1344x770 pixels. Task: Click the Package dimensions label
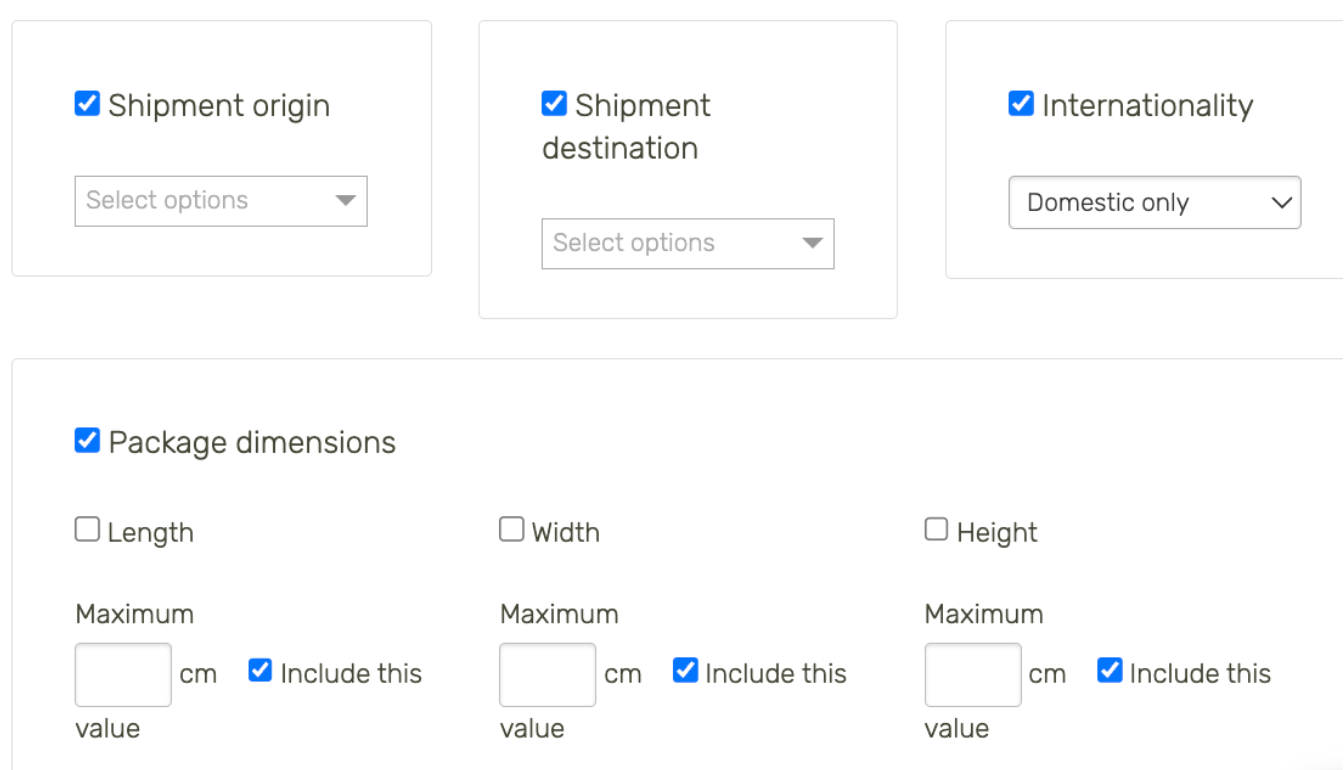pyautogui.click(x=252, y=443)
